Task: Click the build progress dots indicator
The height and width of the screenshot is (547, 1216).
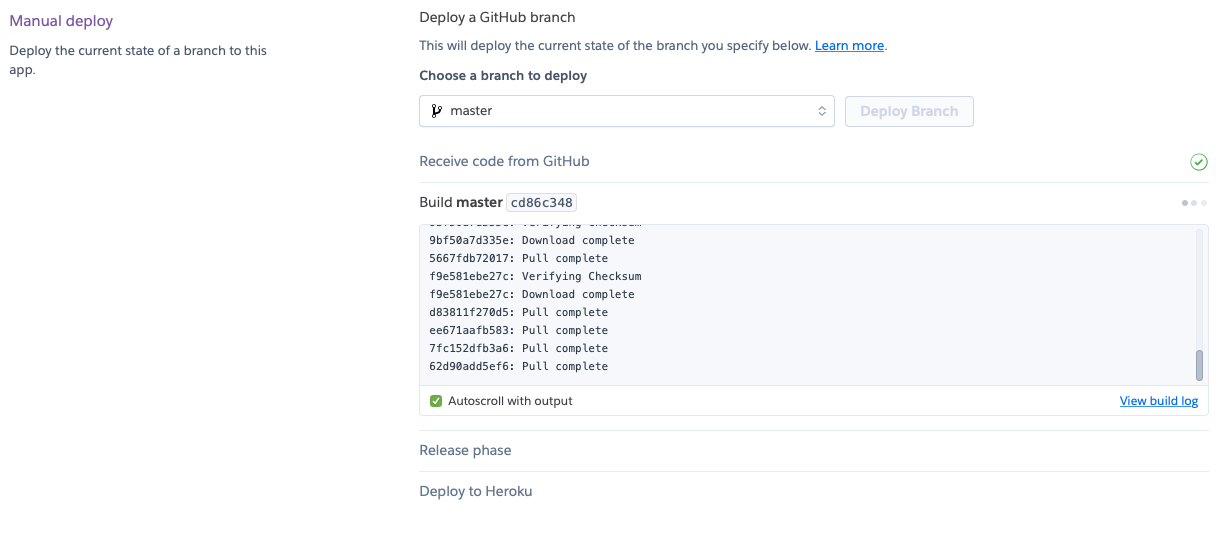Action: click(x=1194, y=203)
